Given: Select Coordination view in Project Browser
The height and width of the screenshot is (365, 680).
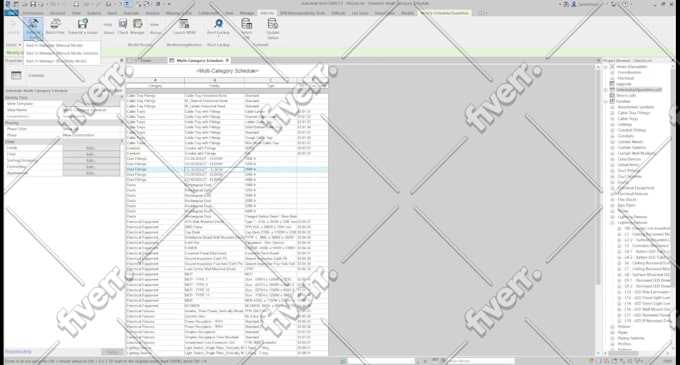Looking at the screenshot, I should pos(629,72).
